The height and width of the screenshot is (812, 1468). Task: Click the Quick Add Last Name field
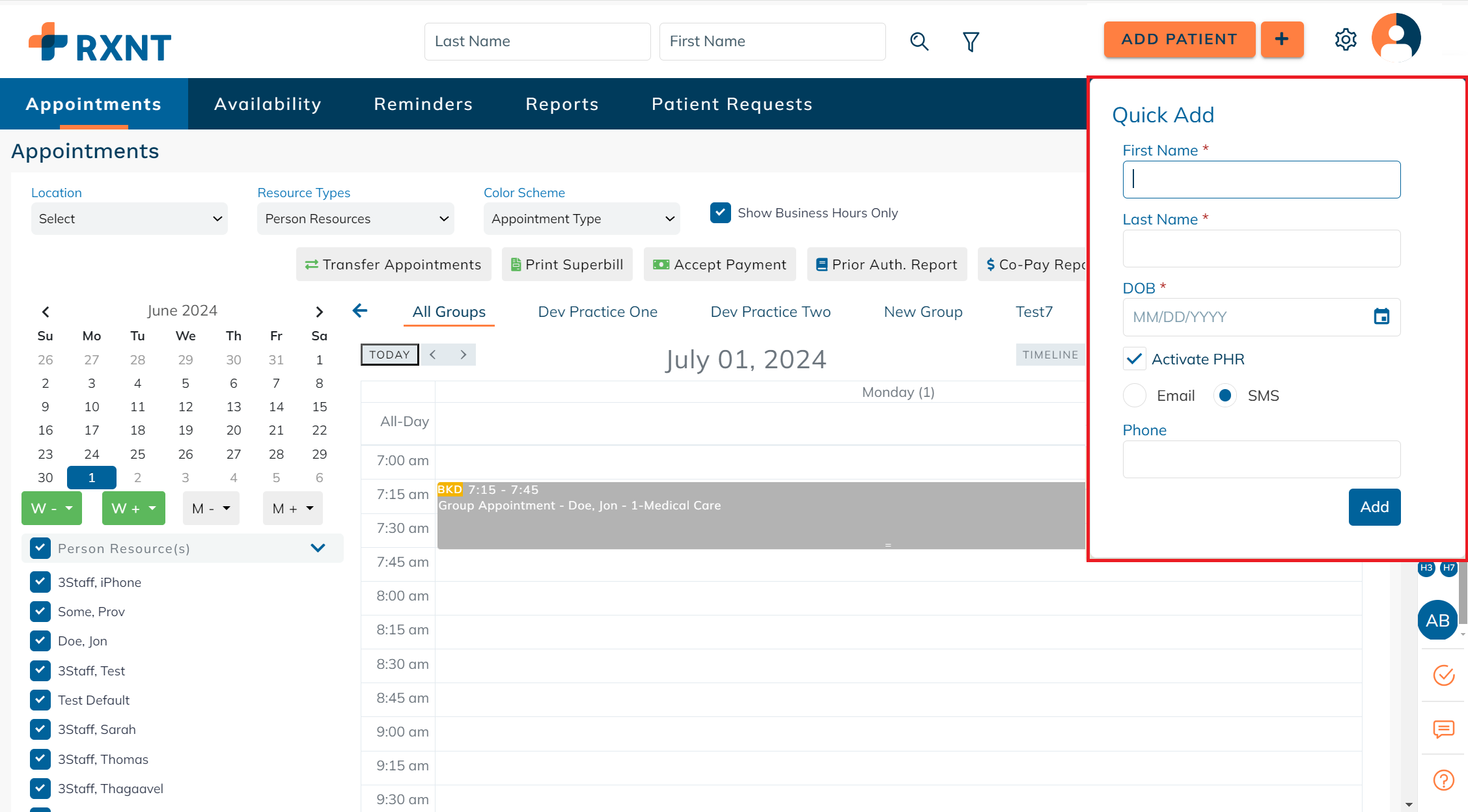[1261, 249]
